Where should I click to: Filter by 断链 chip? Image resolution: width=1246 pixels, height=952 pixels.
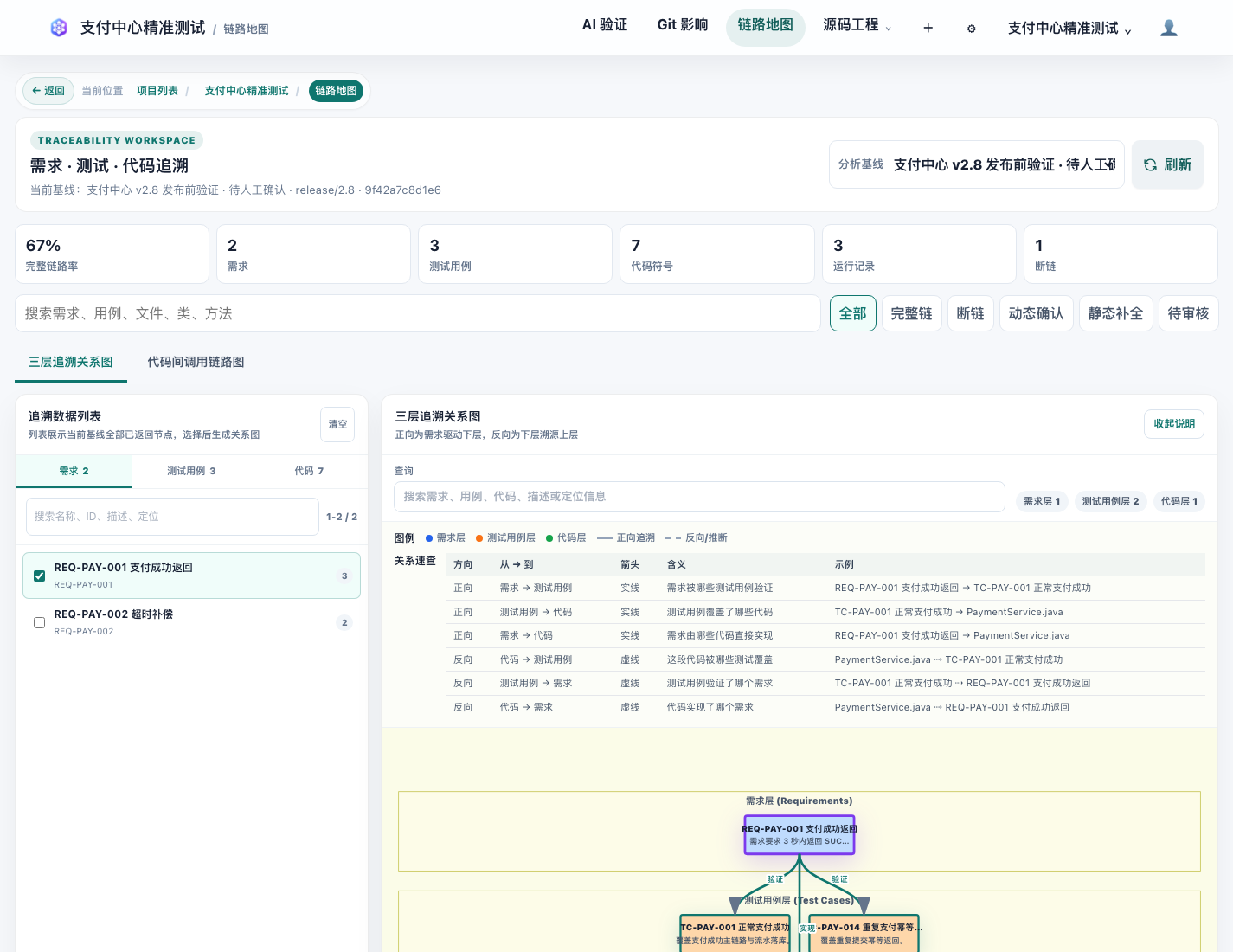coord(971,313)
